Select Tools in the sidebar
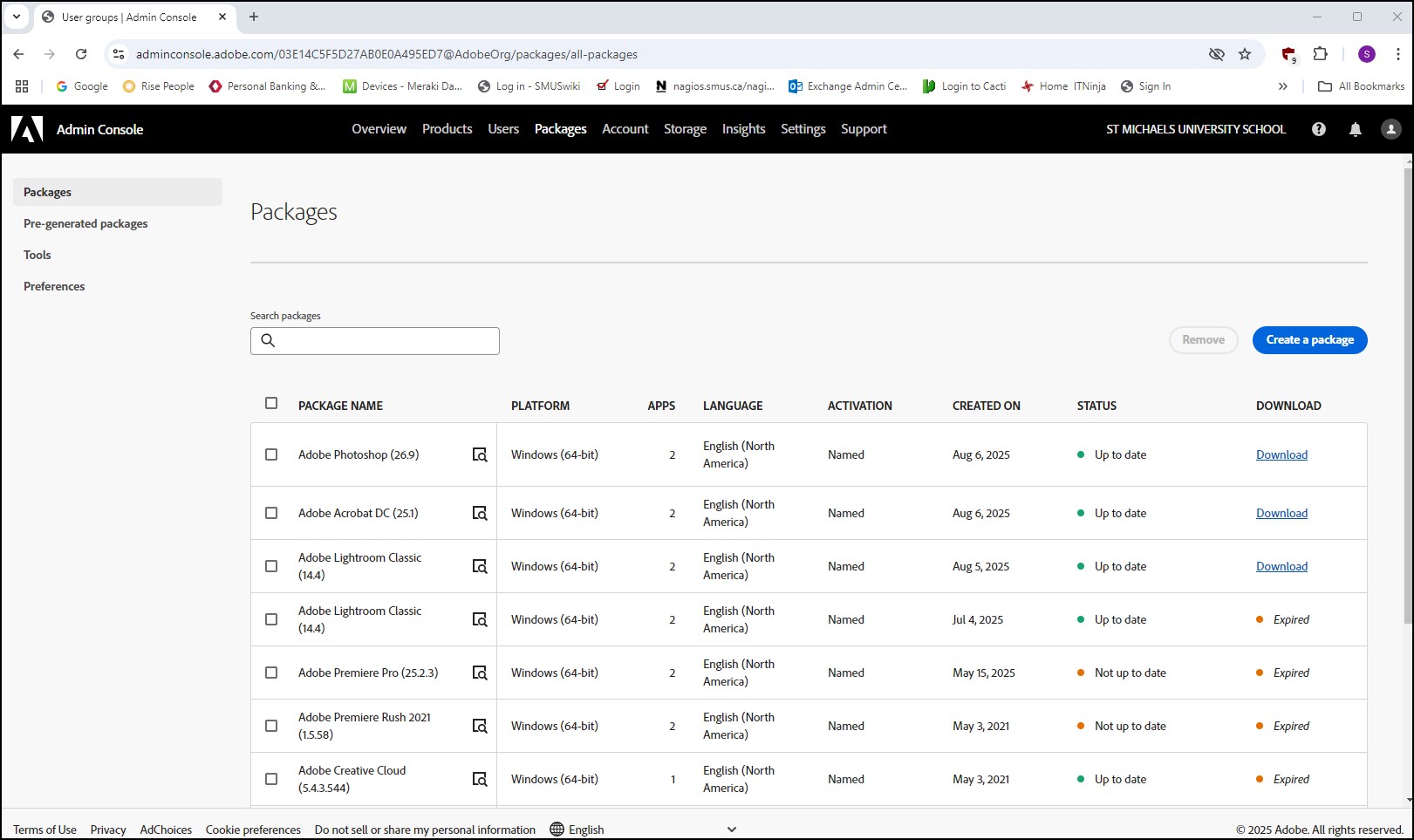The height and width of the screenshot is (840, 1414). (118, 255)
